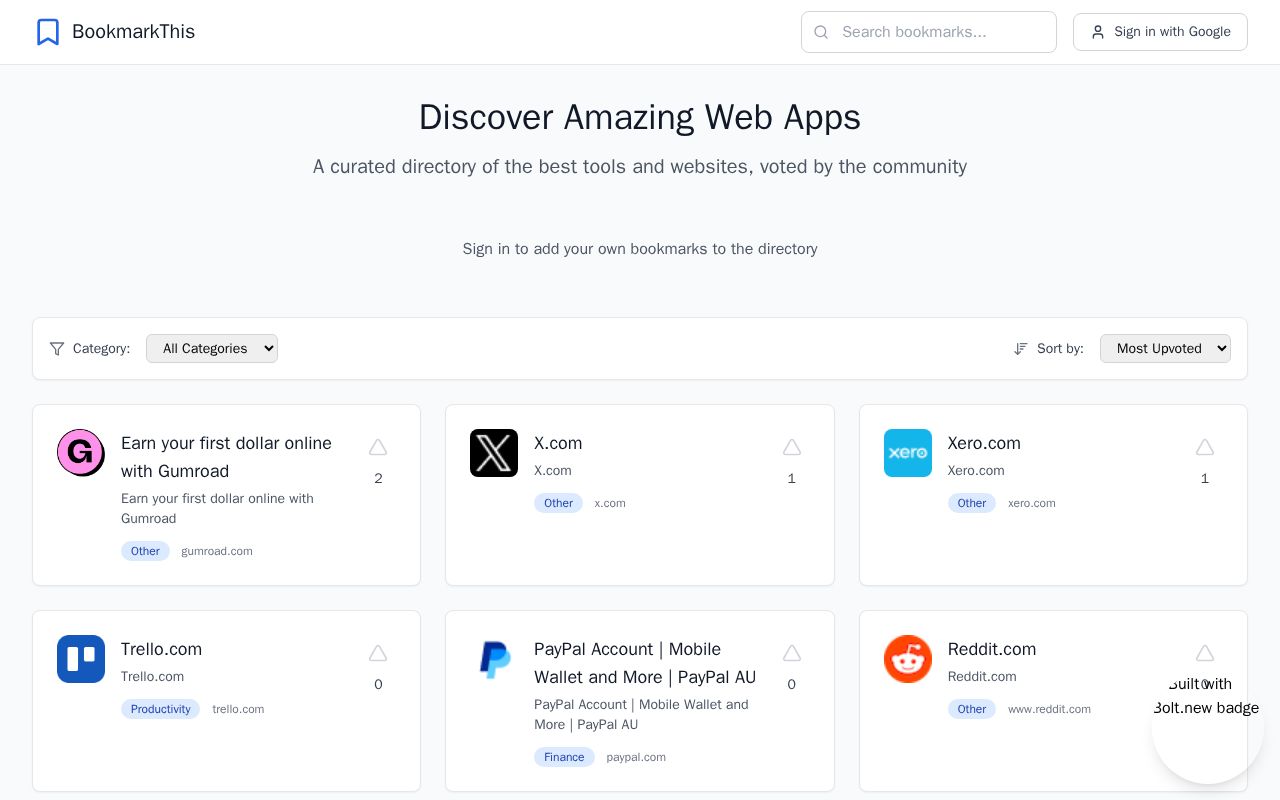Upvote the Gumroad bookmark
The height and width of the screenshot is (800, 1280).
pos(378,447)
